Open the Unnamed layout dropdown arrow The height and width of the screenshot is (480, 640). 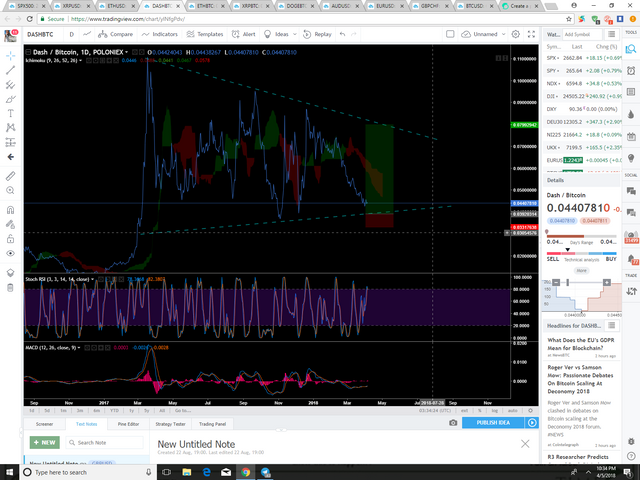point(503,34)
